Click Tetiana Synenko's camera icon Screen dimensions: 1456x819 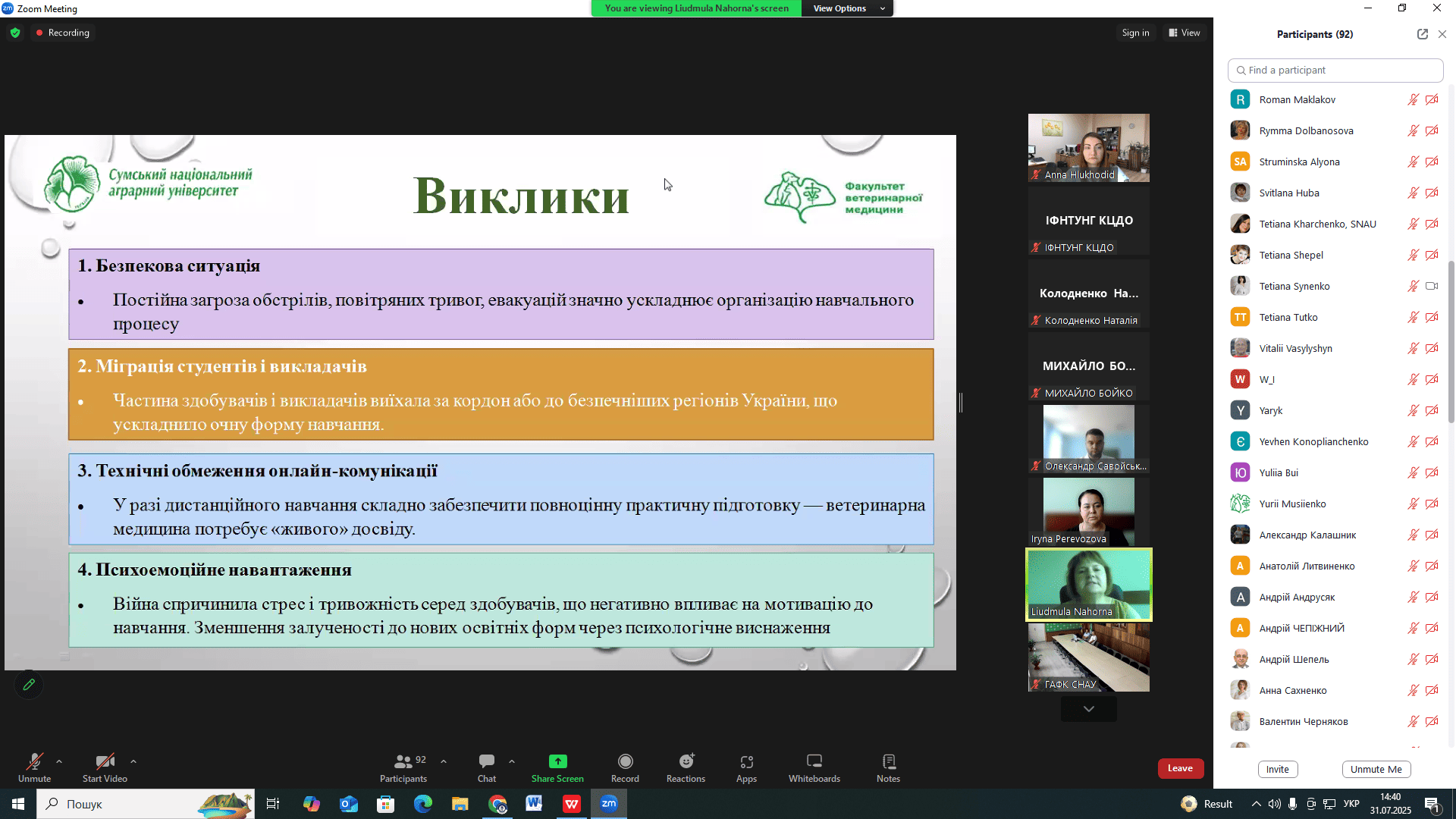[x=1432, y=286]
